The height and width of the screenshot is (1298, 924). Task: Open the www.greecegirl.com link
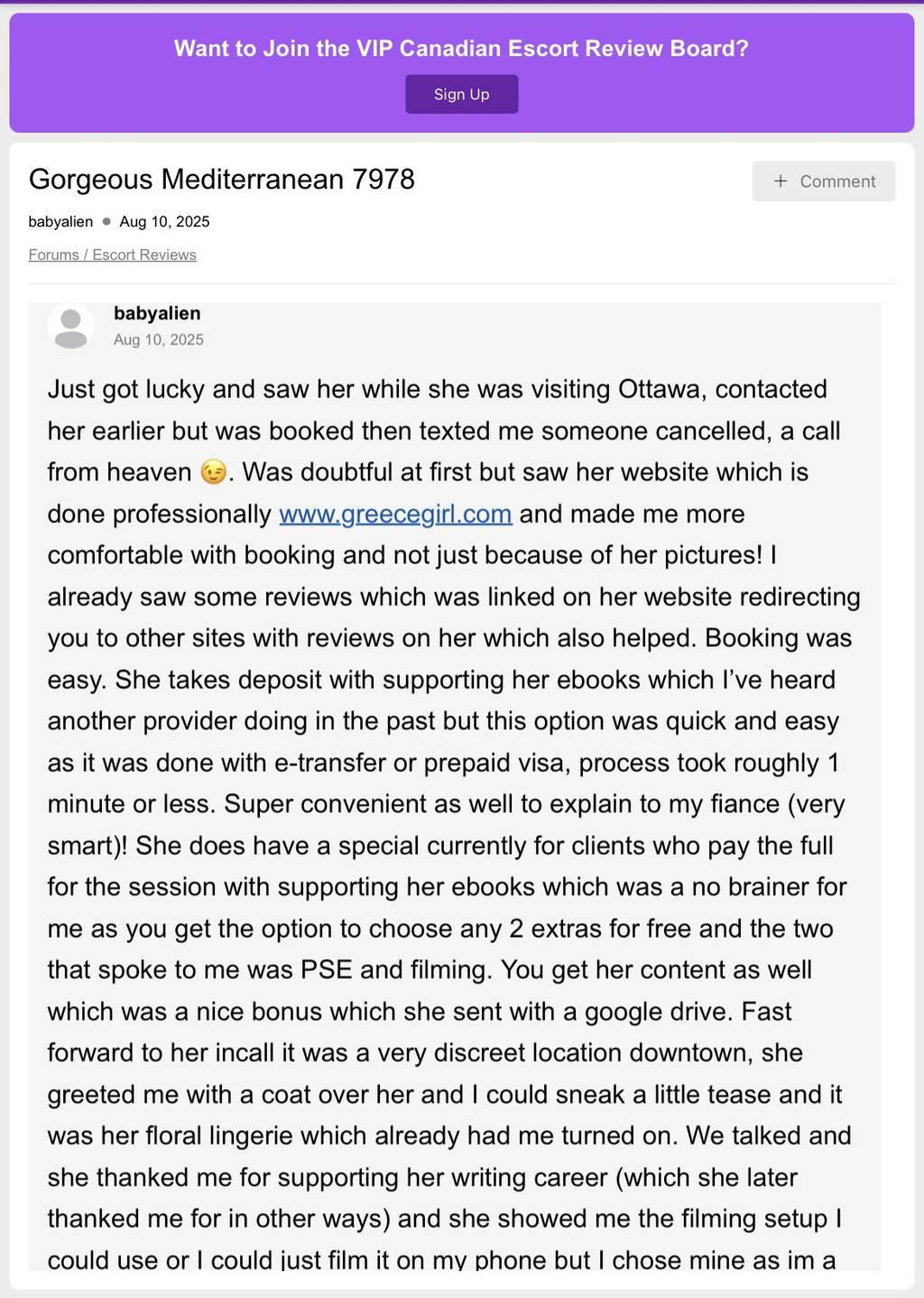[x=395, y=514]
